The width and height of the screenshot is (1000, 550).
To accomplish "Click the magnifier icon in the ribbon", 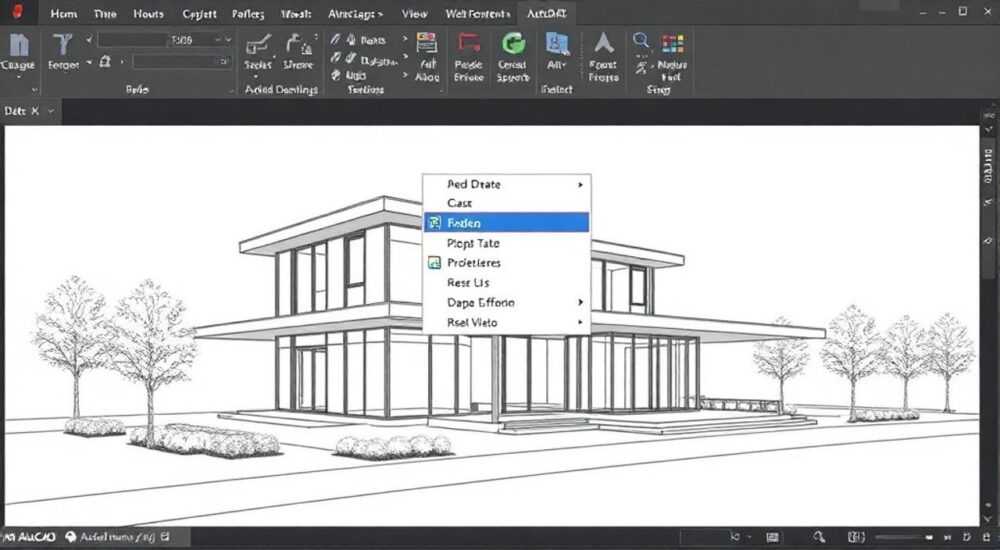I will (641, 41).
